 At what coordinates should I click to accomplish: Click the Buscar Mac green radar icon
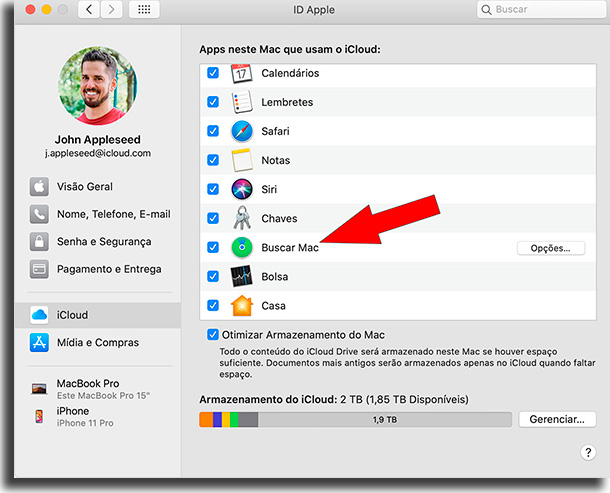(242, 247)
